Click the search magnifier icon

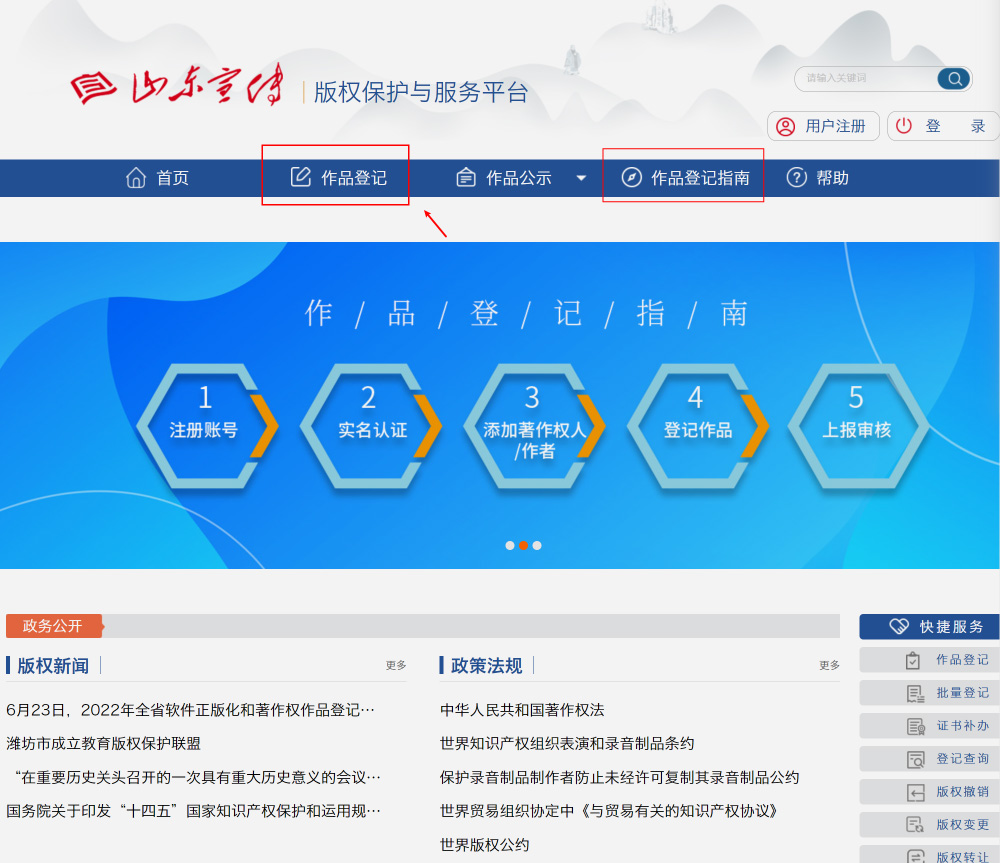click(x=953, y=78)
